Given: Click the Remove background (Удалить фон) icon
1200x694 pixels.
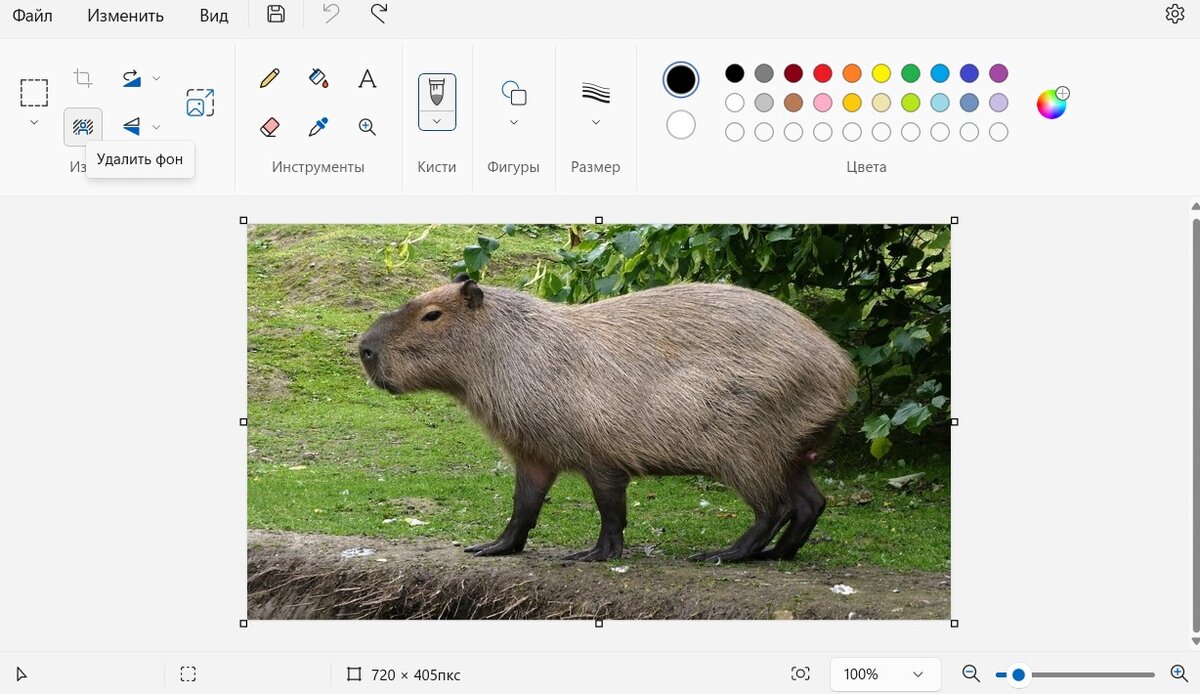Looking at the screenshot, I should [x=83, y=127].
